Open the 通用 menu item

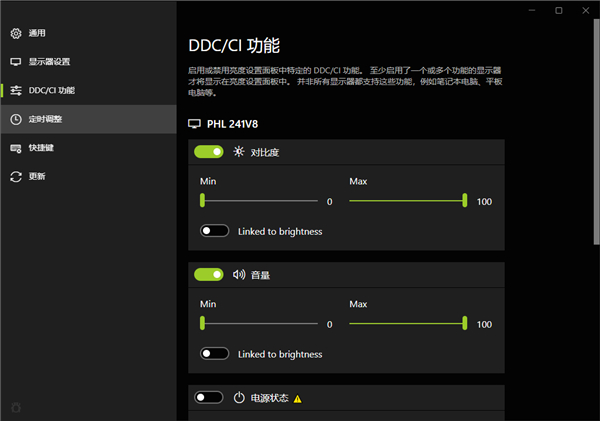88,33
